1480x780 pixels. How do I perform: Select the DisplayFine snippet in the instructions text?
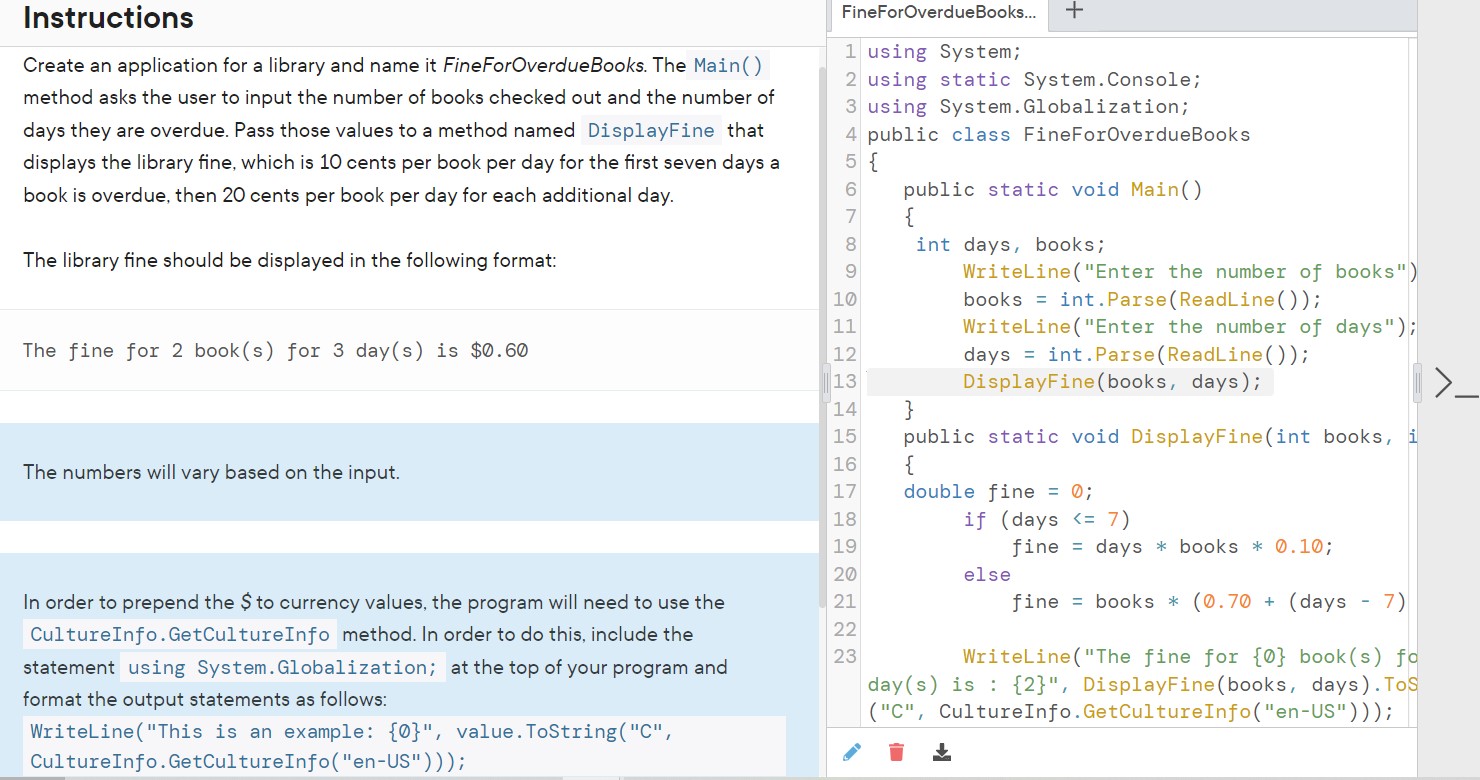(x=651, y=130)
